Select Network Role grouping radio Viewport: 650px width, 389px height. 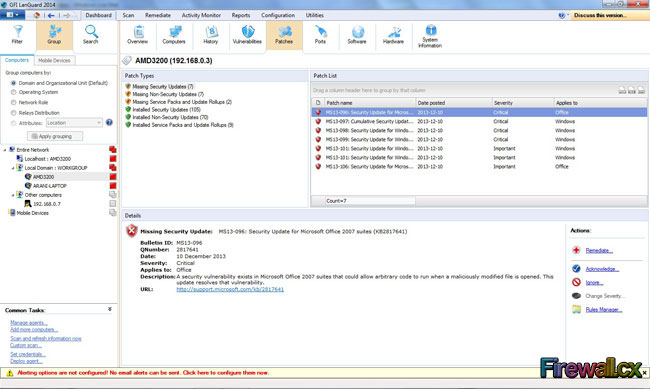[13, 102]
